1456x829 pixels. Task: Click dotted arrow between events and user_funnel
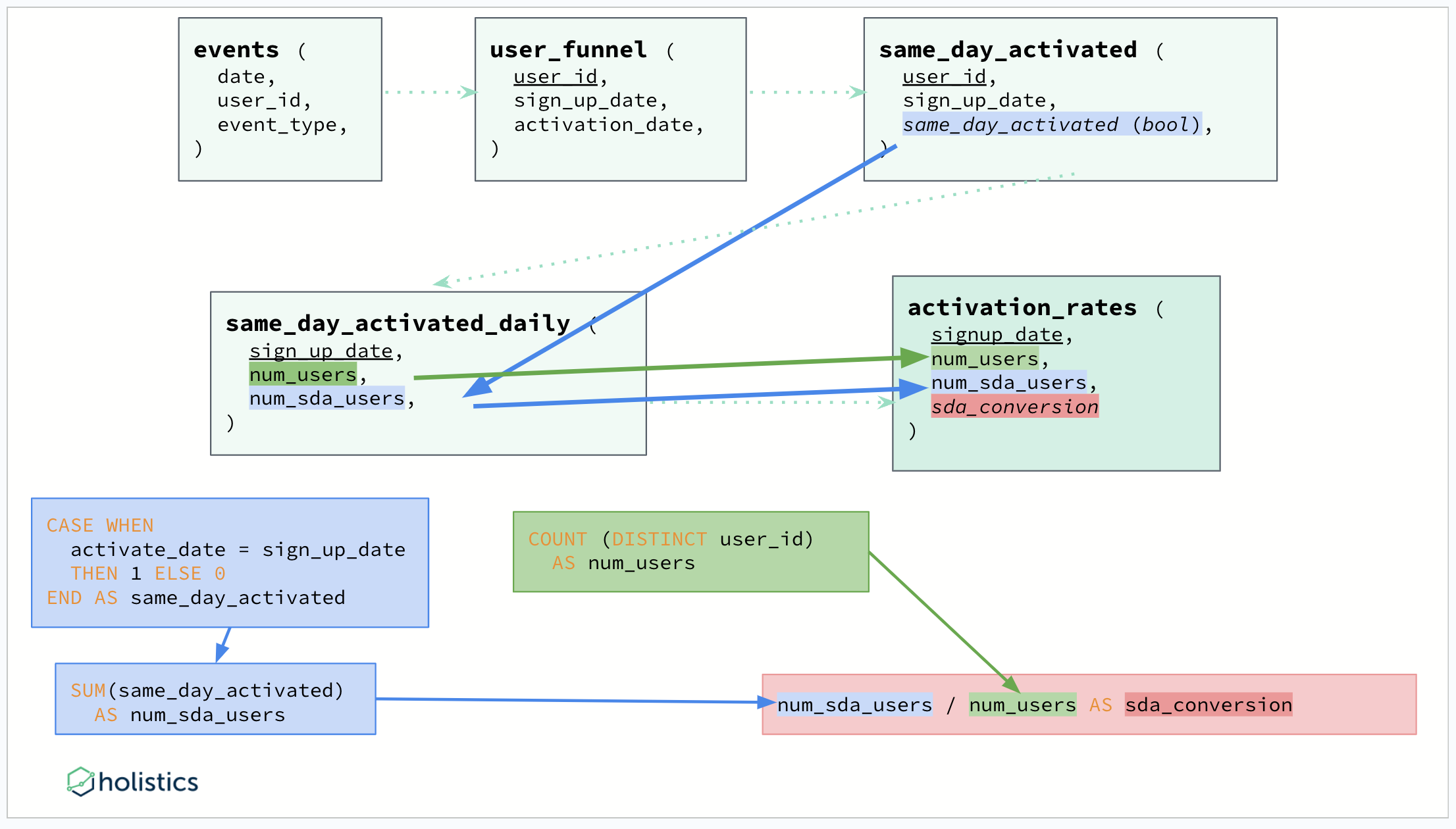coord(429,92)
